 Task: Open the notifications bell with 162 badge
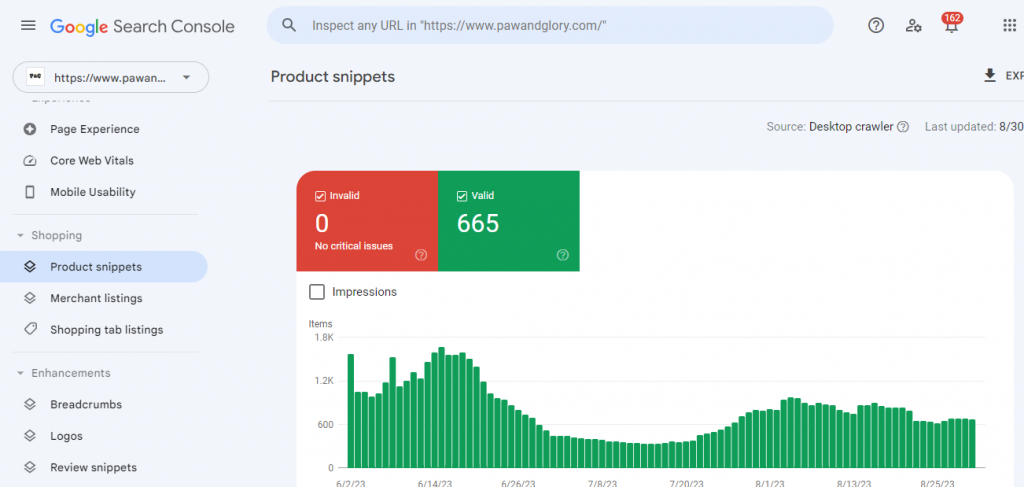[952, 24]
